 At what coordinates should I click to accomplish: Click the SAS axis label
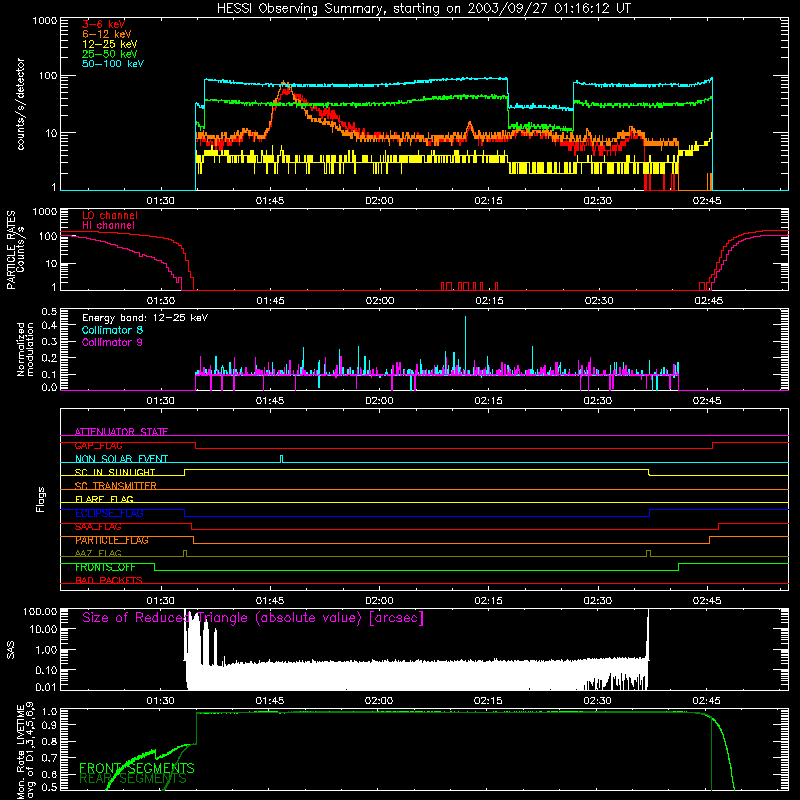[11, 649]
